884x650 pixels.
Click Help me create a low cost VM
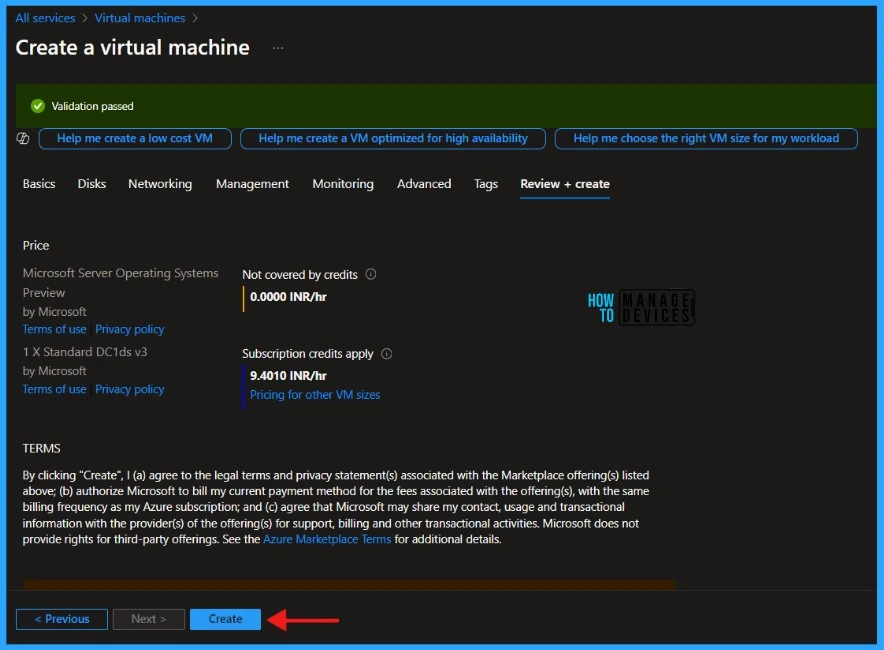135,138
